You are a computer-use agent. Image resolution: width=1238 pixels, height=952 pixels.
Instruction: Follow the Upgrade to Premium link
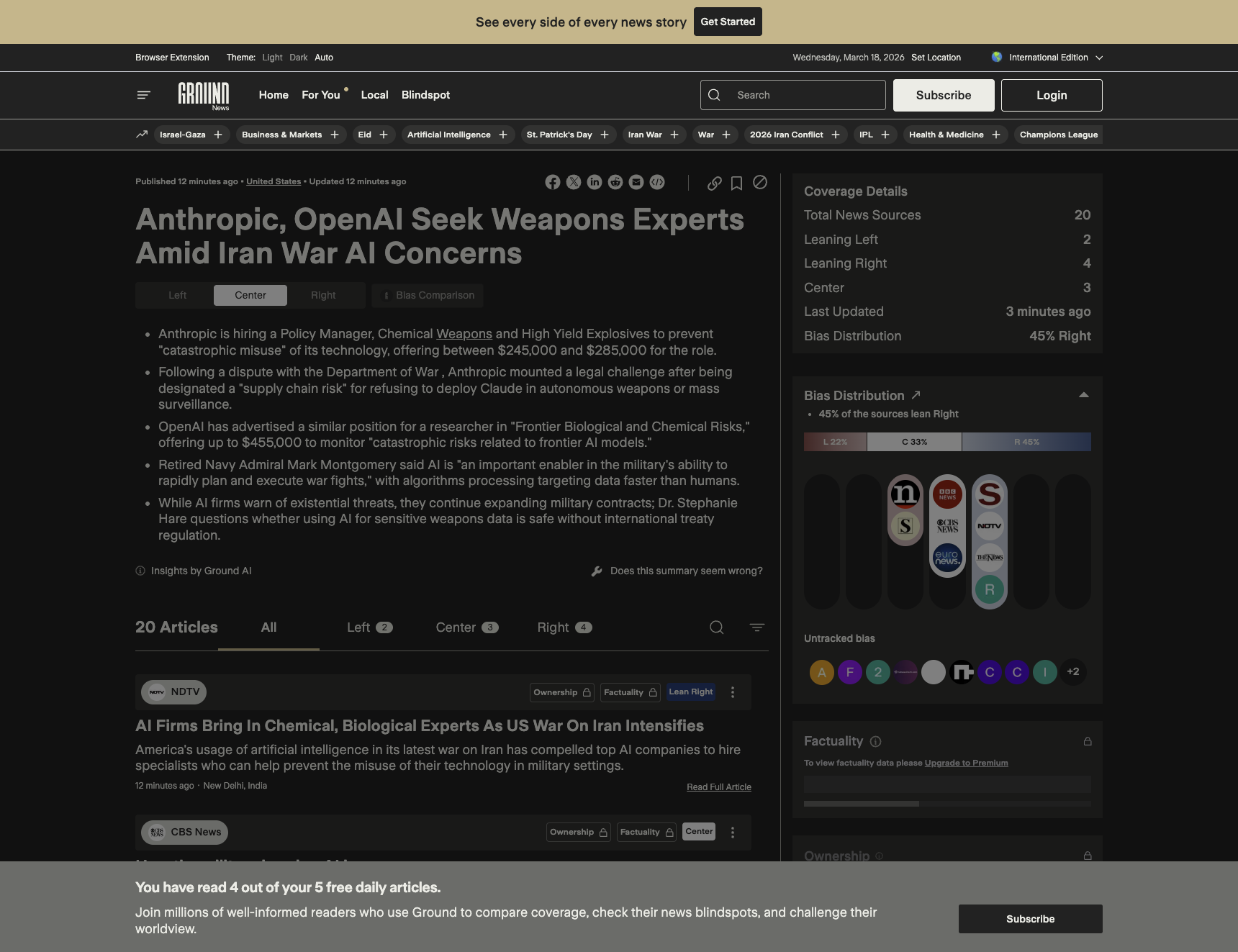(966, 763)
